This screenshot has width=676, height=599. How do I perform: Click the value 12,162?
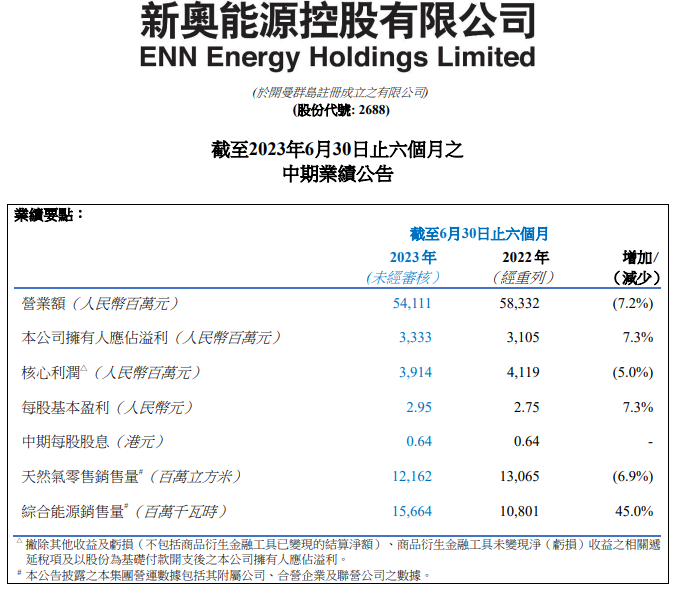point(412,477)
